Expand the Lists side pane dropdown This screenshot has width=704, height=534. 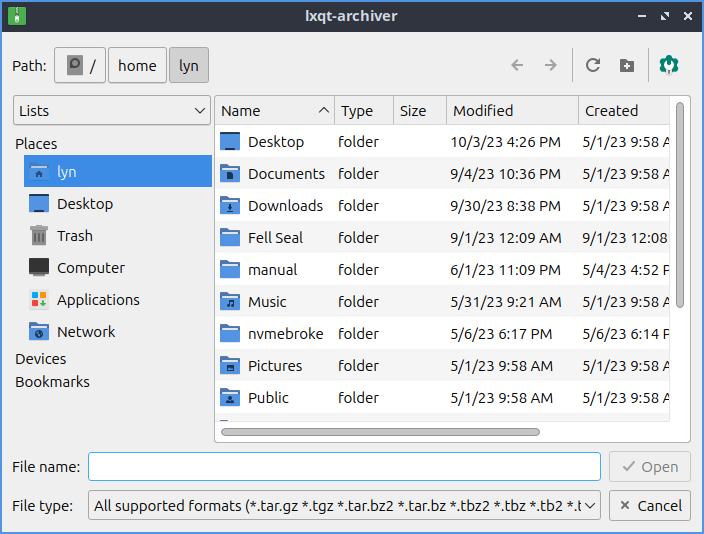tap(111, 111)
